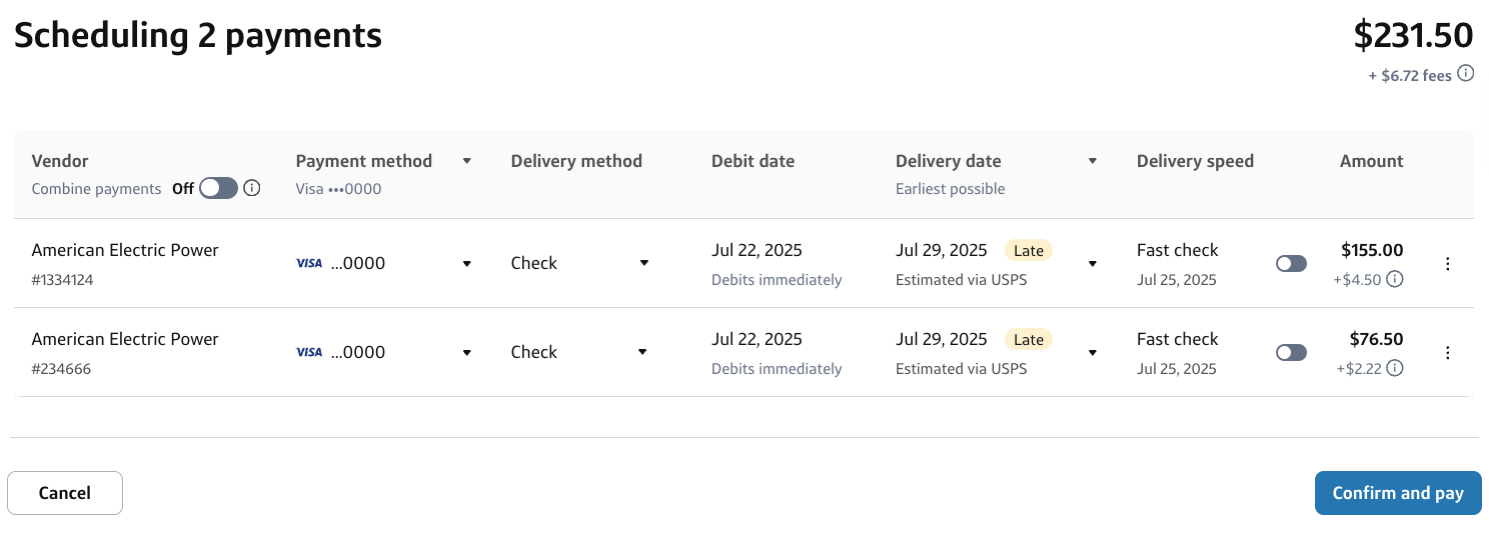Click the info icon next to fees total
Viewport: 1489px width, 534px height.
point(1465,73)
